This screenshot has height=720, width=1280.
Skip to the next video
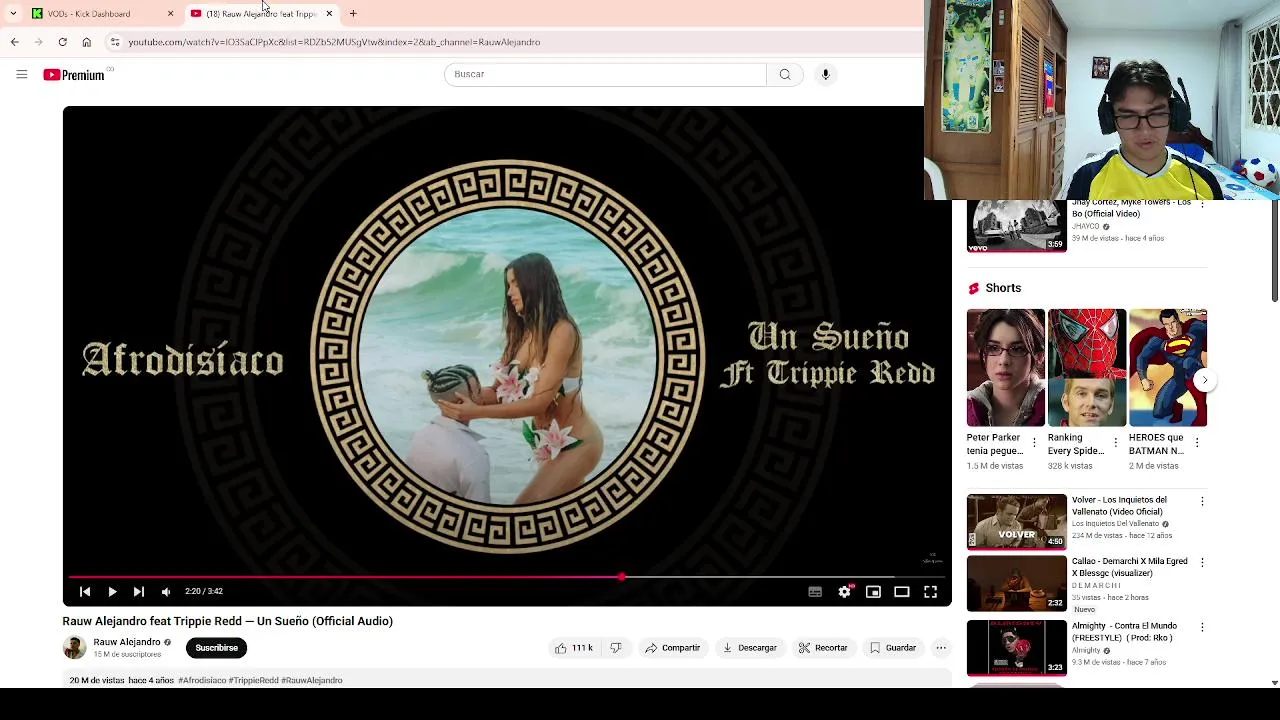click(139, 592)
